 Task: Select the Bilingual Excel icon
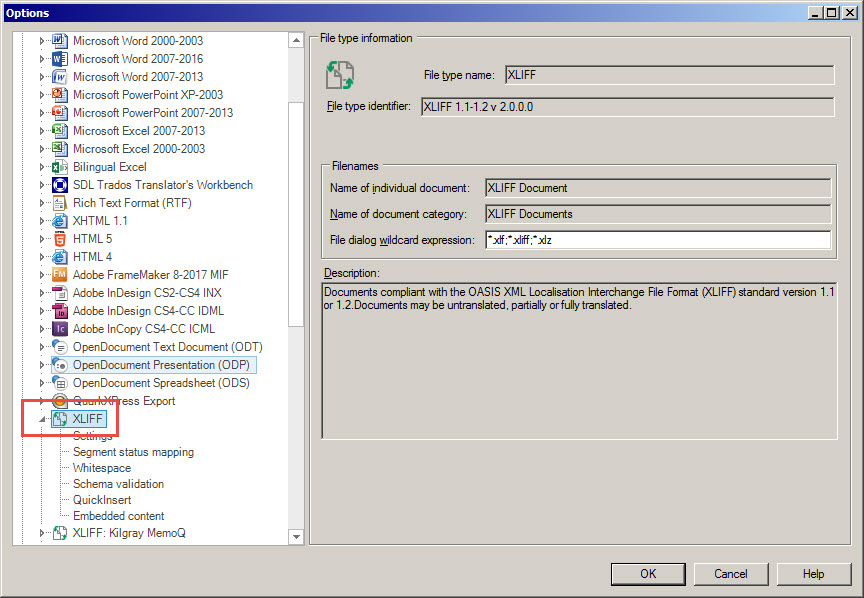[x=60, y=167]
